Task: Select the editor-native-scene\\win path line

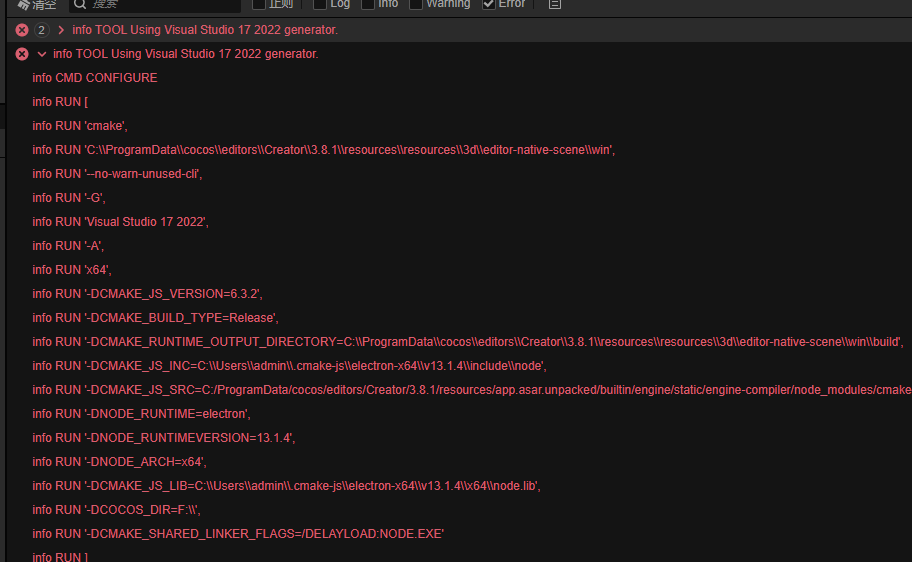Action: tap(323, 150)
